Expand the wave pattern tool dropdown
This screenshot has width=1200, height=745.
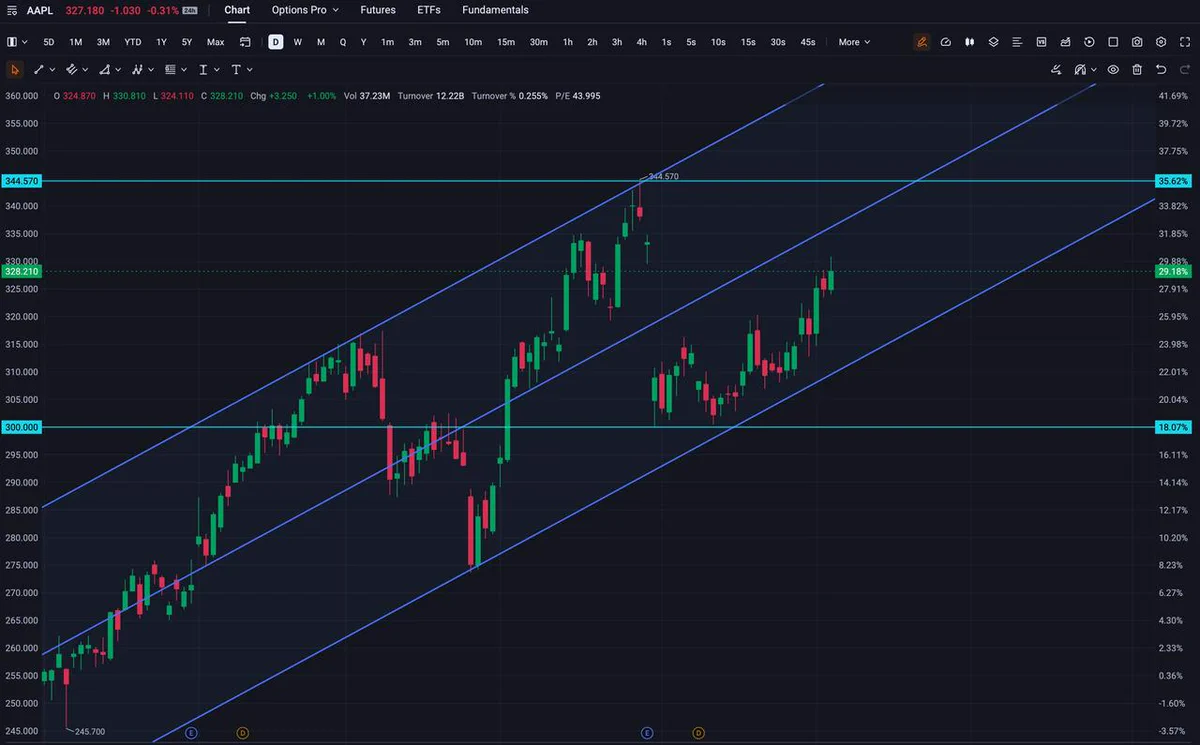[151, 70]
